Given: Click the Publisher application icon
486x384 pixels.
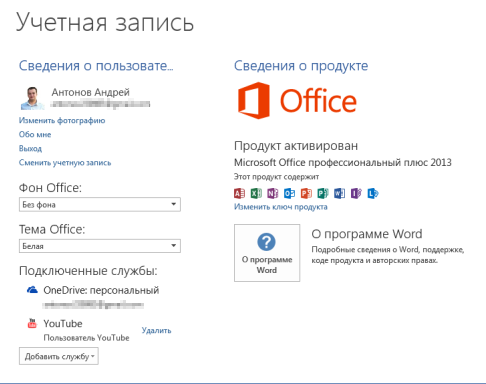Looking at the screenshot, I should point(323,193).
